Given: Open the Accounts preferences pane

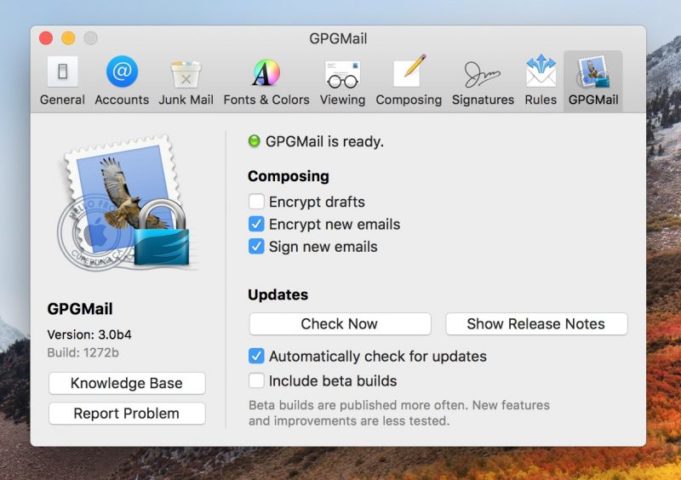Looking at the screenshot, I should pyautogui.click(x=122, y=81).
